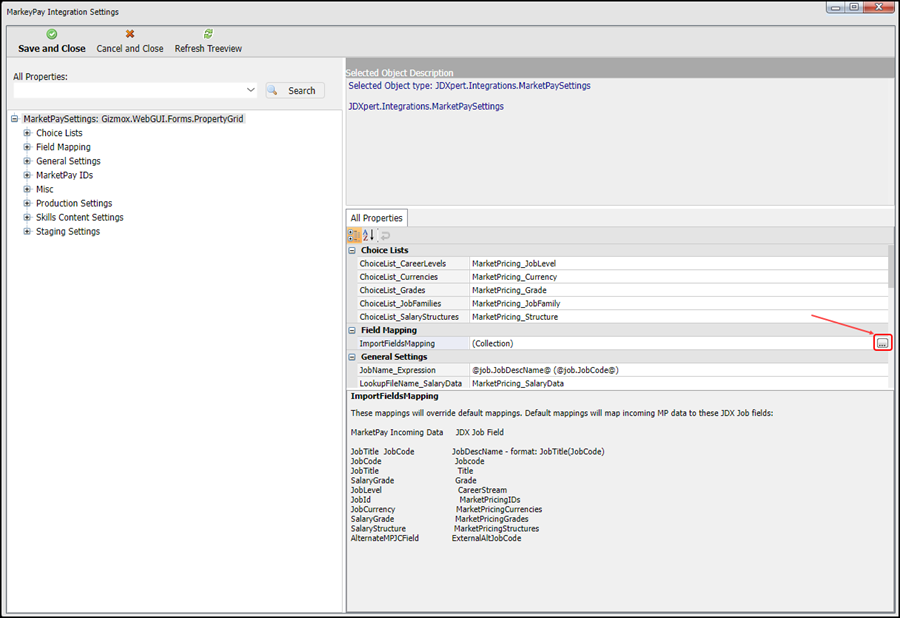
Task: Maximize the MarkeyPay Integration Settings window
Action: click(x=854, y=7)
